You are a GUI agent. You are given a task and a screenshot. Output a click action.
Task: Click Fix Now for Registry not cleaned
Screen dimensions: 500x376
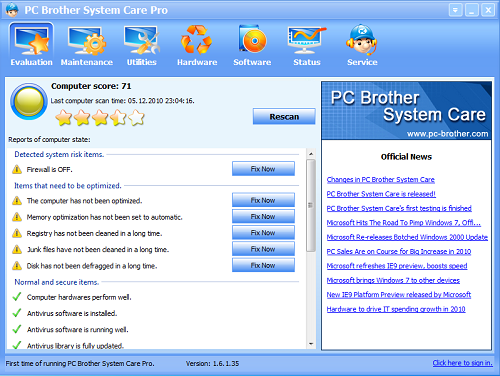(263, 232)
